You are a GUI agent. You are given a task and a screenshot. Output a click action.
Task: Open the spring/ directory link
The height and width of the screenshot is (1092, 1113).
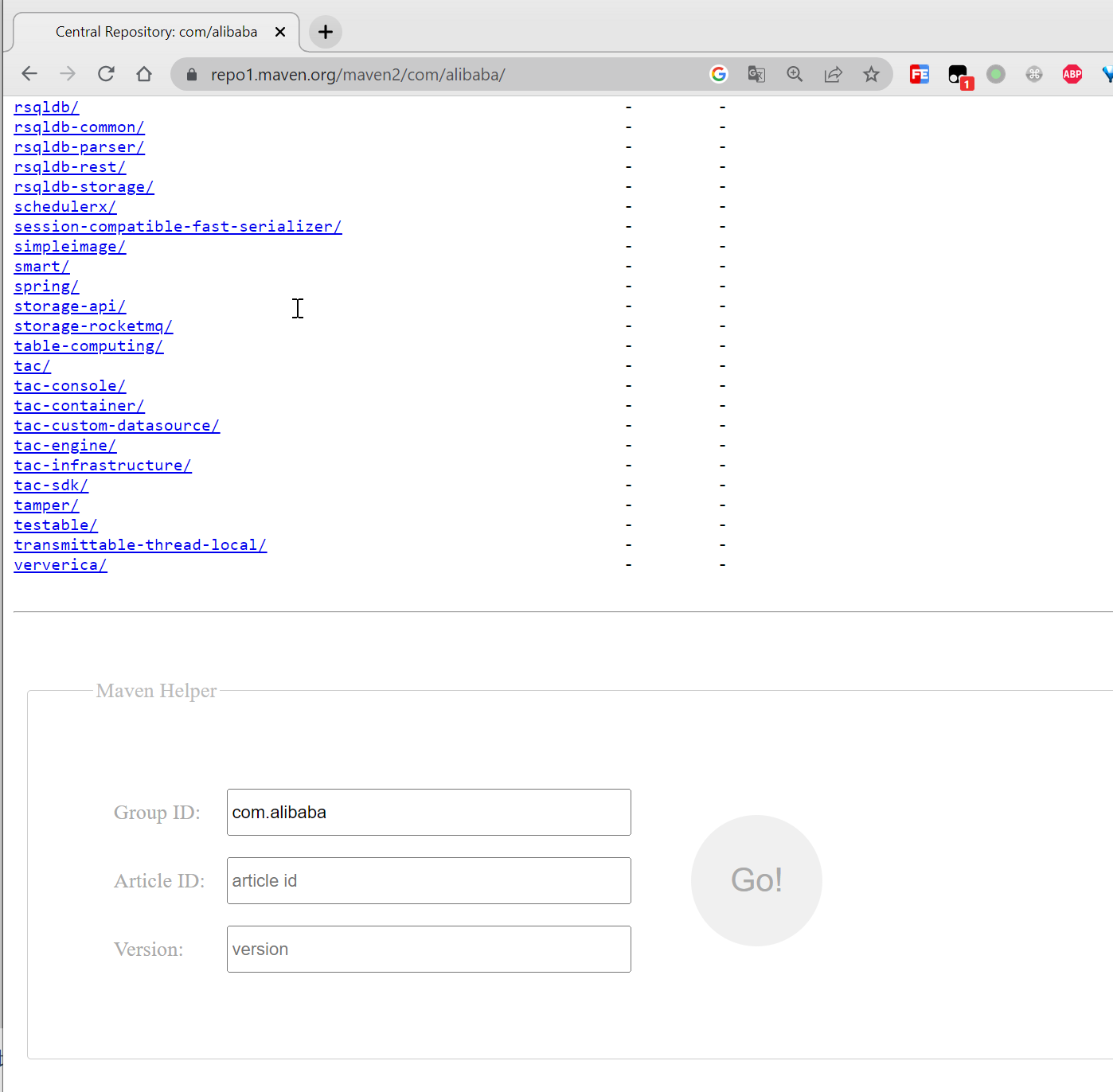click(46, 287)
